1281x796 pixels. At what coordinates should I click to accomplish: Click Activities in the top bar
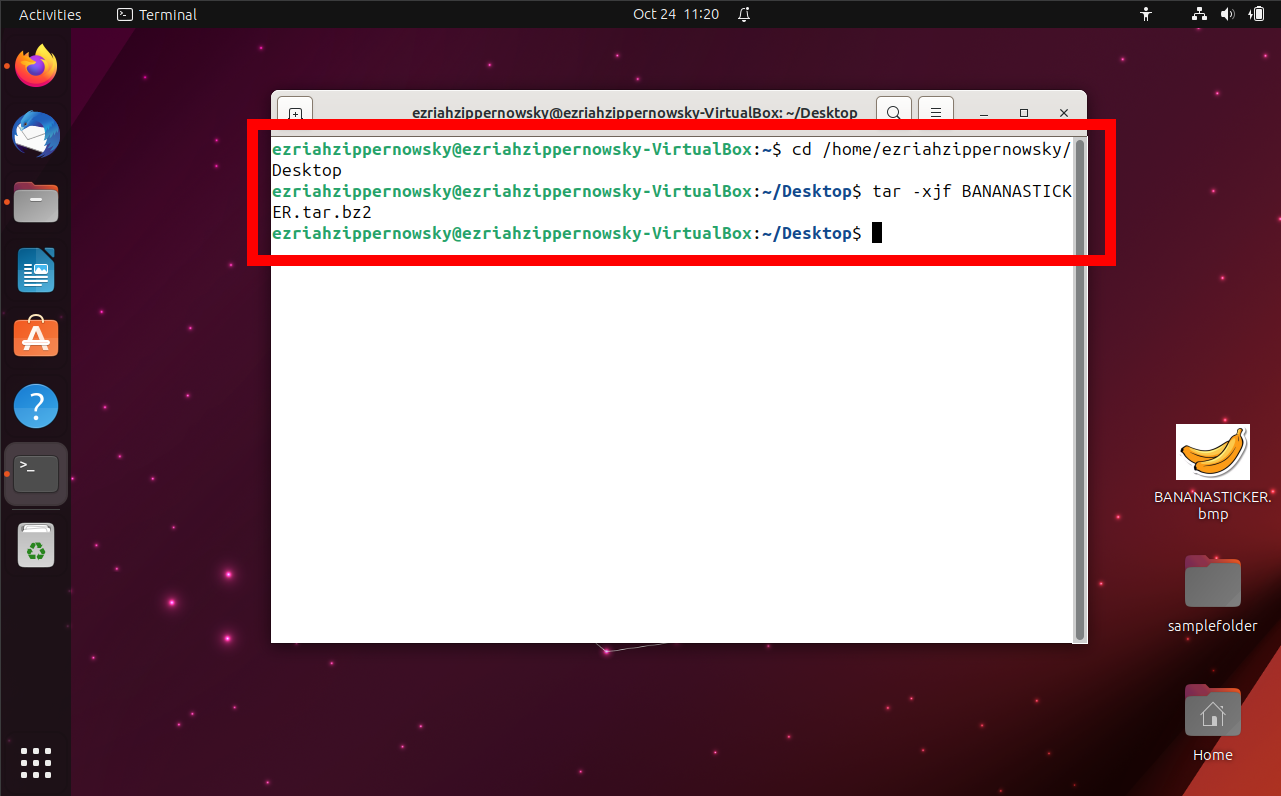[x=50, y=14]
